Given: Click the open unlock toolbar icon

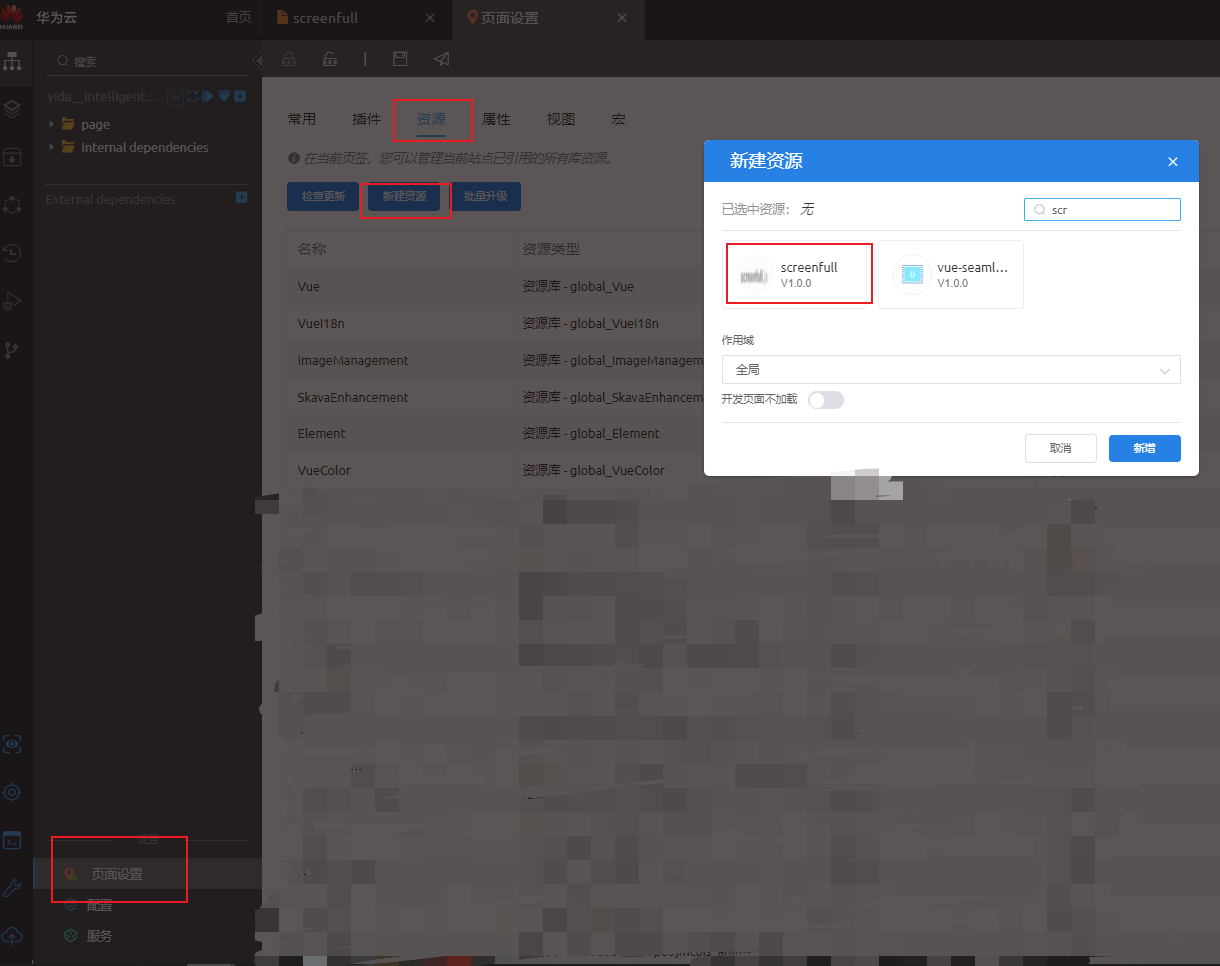Looking at the screenshot, I should coord(329,60).
